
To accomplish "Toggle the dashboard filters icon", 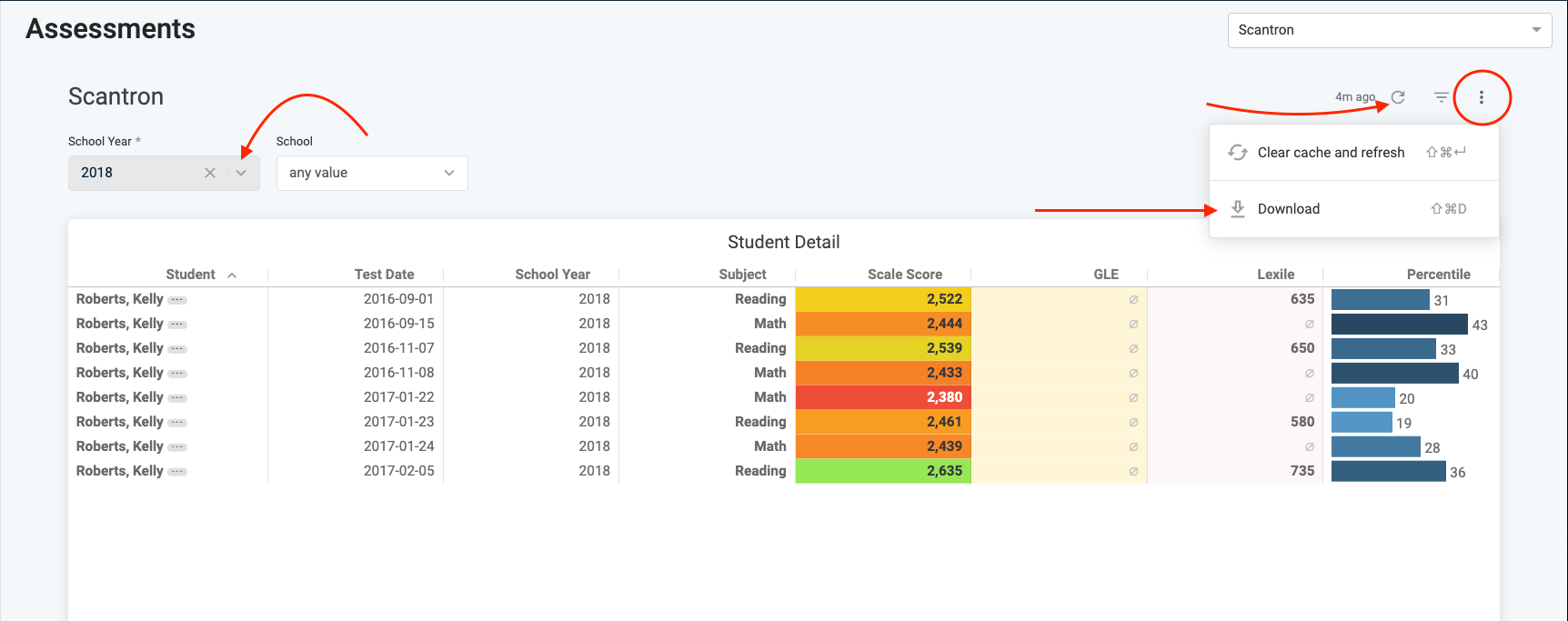I will click(x=1442, y=97).
